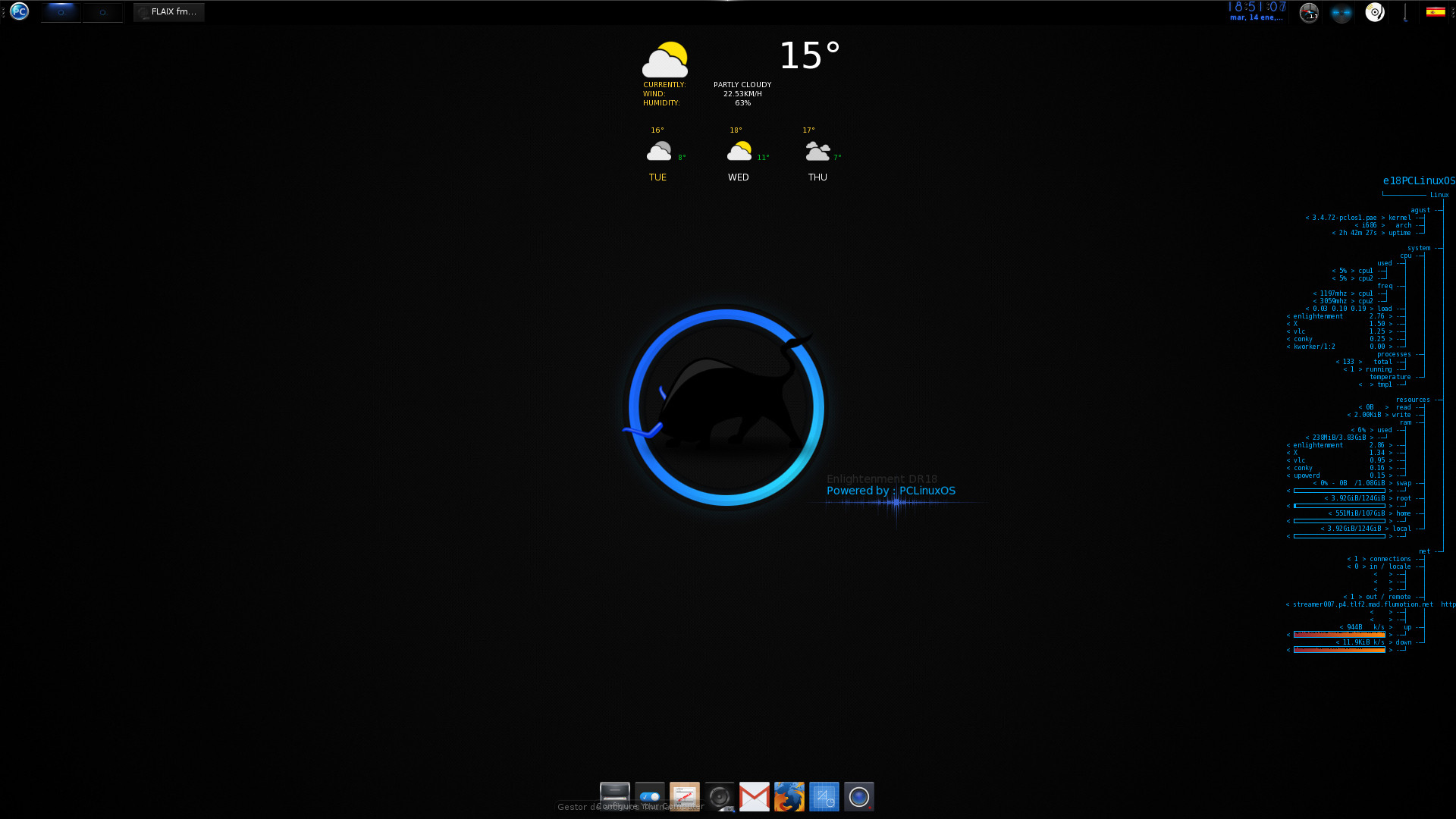This screenshot has width=1456, height=819.
Task: Click the 'mar, 14 ene' date text
Action: (x=1256, y=17)
